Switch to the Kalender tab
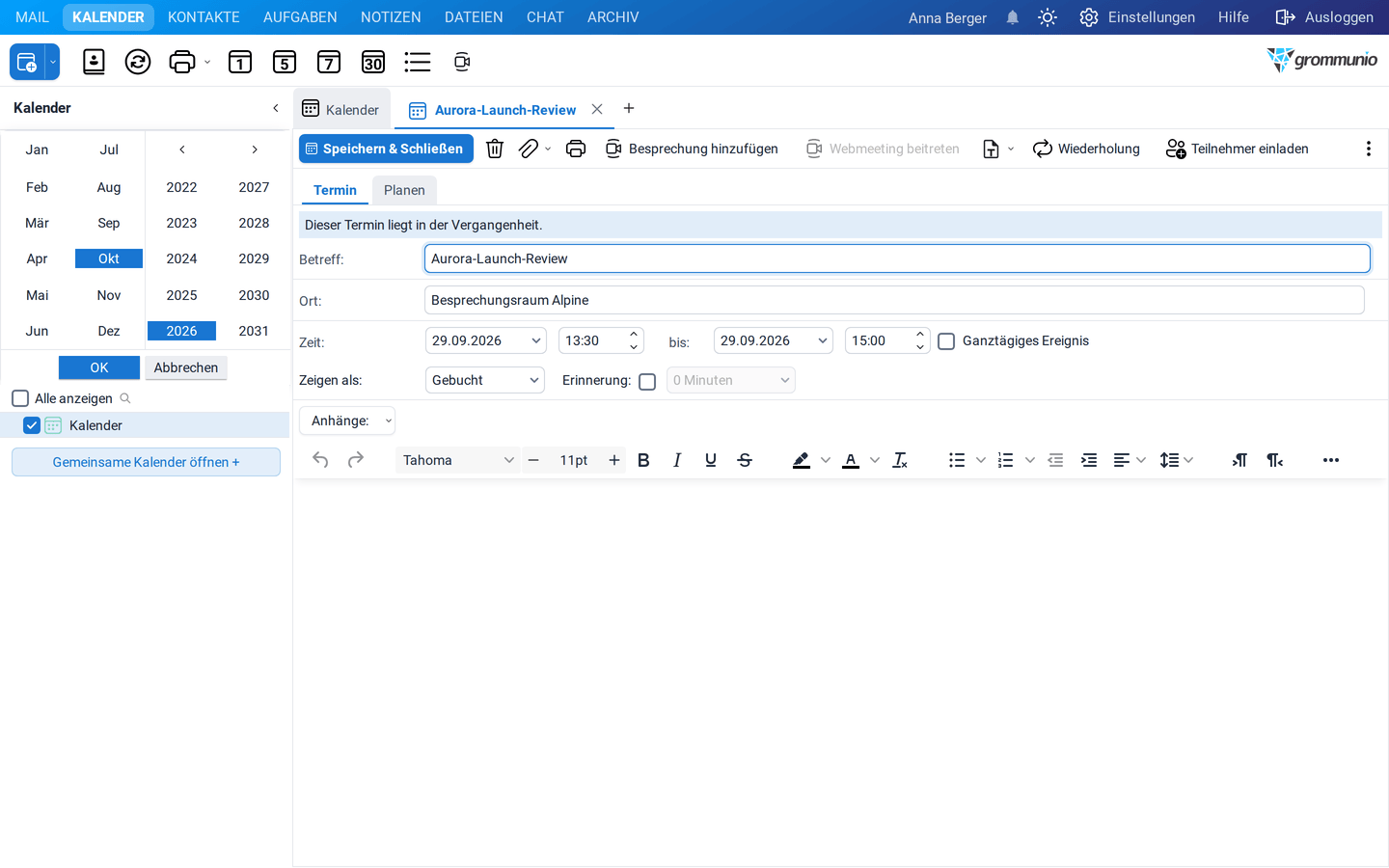This screenshot has width=1389, height=868. (342, 109)
